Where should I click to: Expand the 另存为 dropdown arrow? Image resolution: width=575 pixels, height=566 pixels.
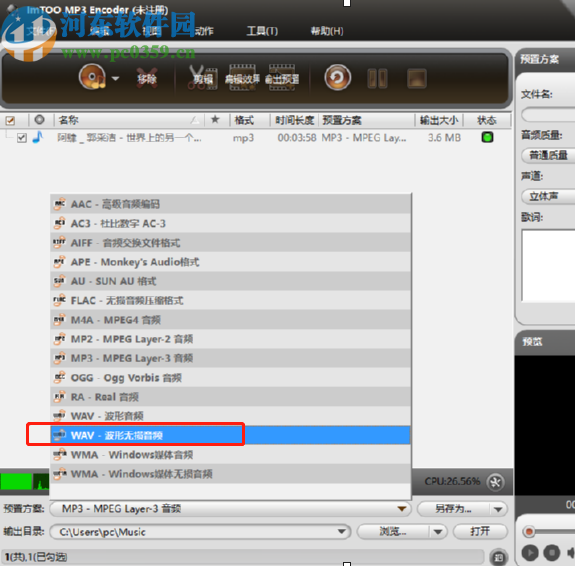click(x=498, y=509)
